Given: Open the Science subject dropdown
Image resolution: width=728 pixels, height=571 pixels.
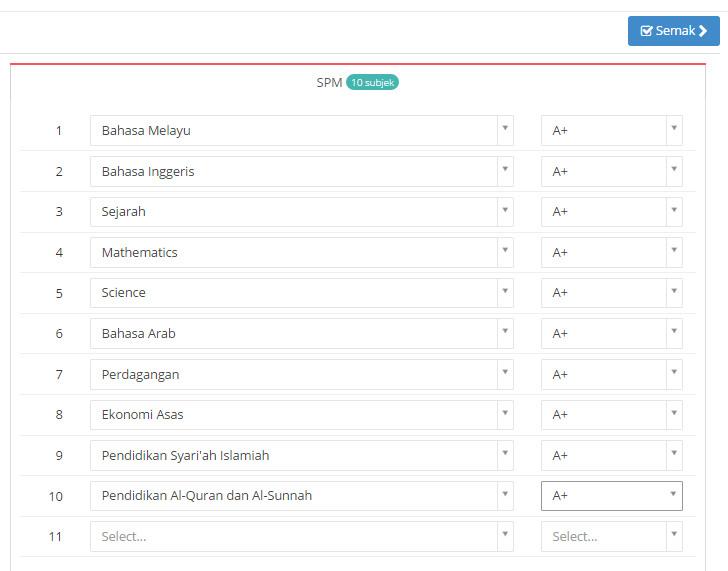Looking at the screenshot, I should 302,293.
